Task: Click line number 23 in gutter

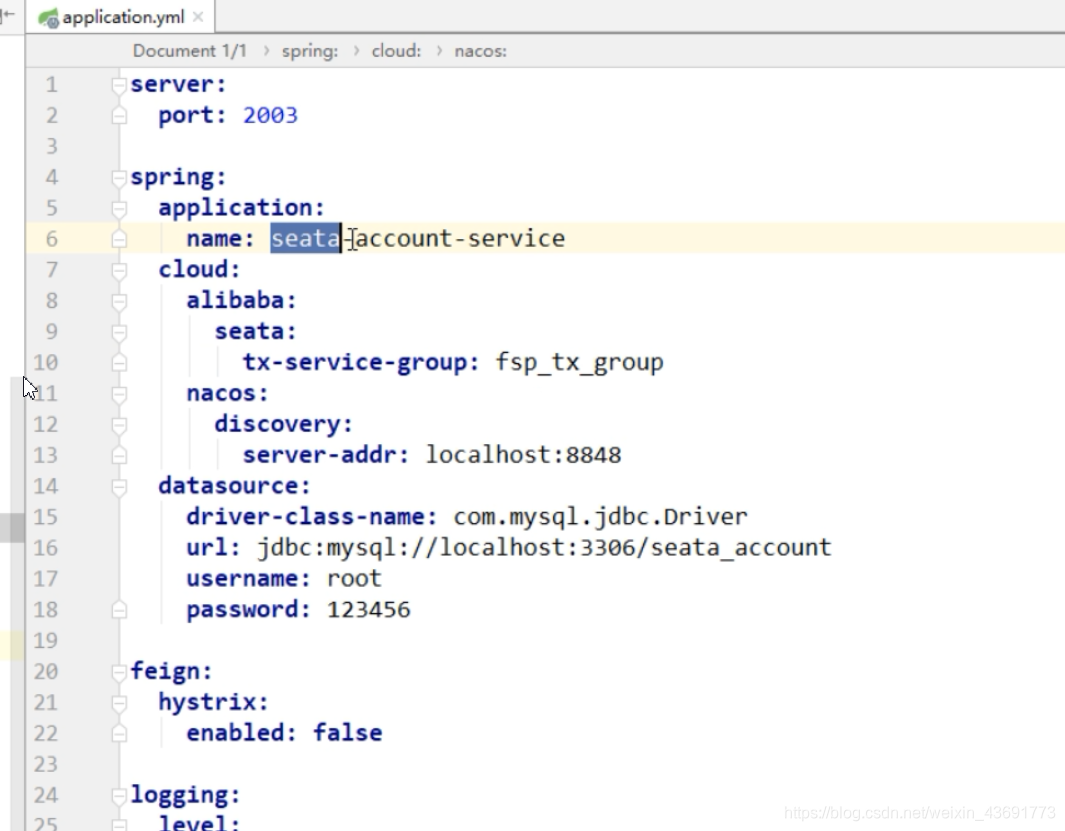Action: tap(45, 764)
